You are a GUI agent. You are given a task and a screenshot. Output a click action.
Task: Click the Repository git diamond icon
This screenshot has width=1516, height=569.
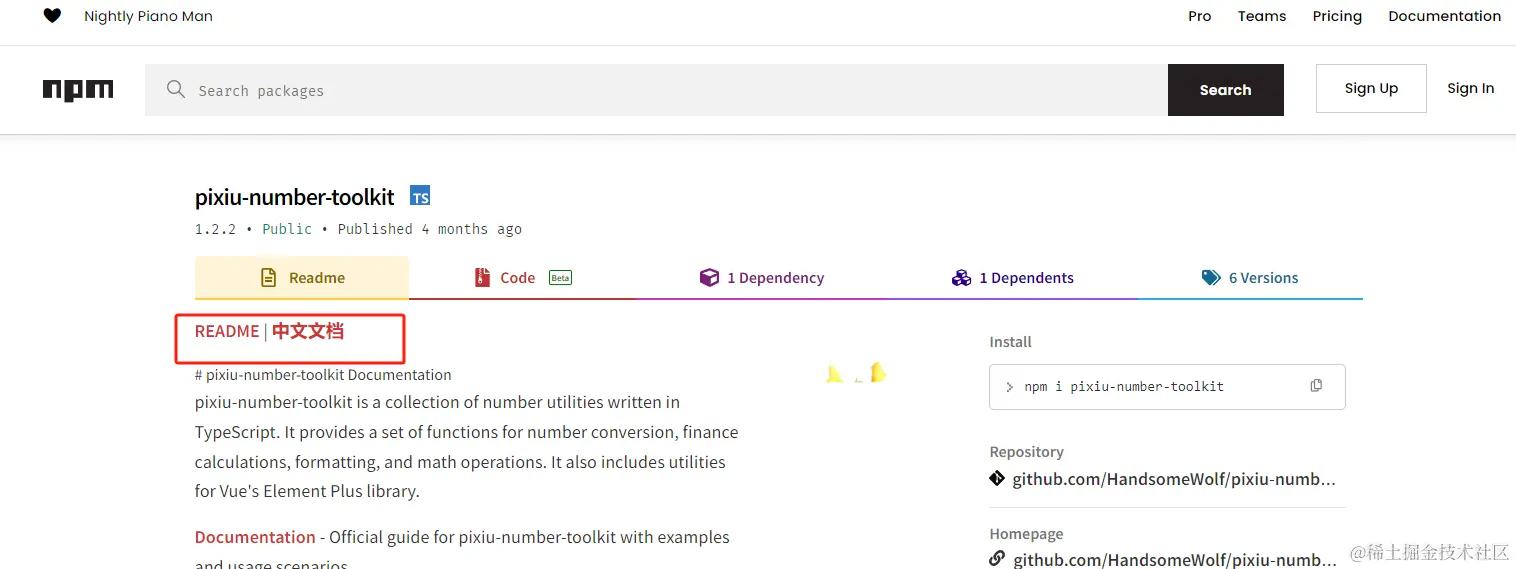click(997, 479)
